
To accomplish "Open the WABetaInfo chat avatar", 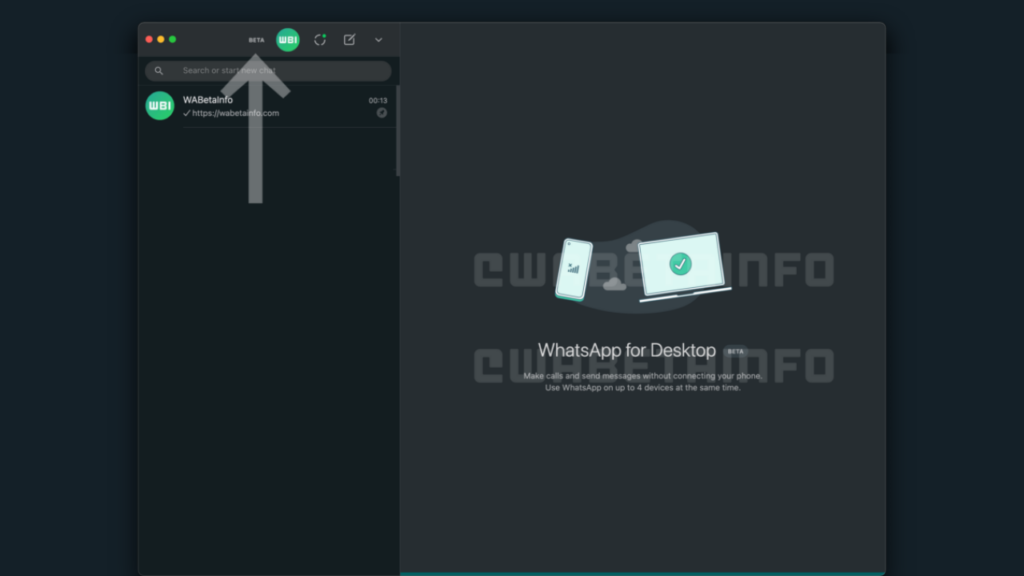I will (159, 105).
